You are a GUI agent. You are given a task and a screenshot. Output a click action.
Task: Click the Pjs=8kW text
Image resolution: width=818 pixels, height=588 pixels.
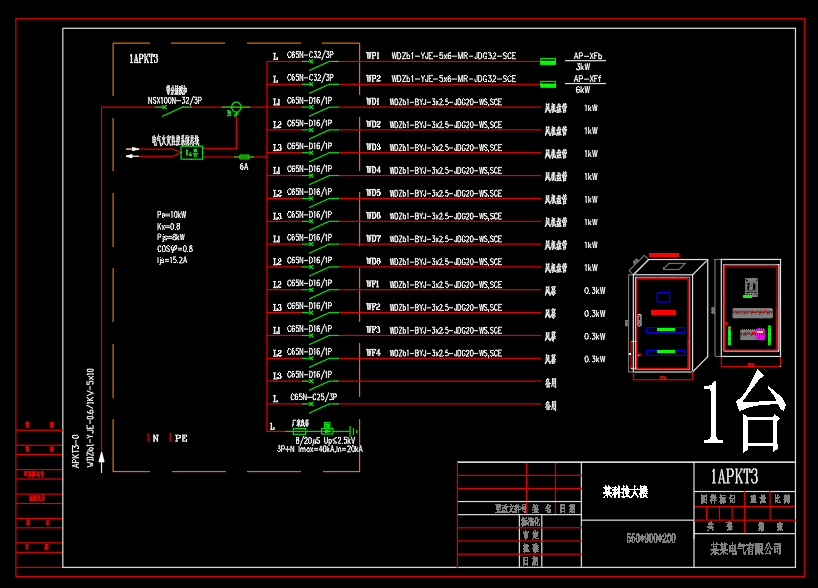(171, 237)
